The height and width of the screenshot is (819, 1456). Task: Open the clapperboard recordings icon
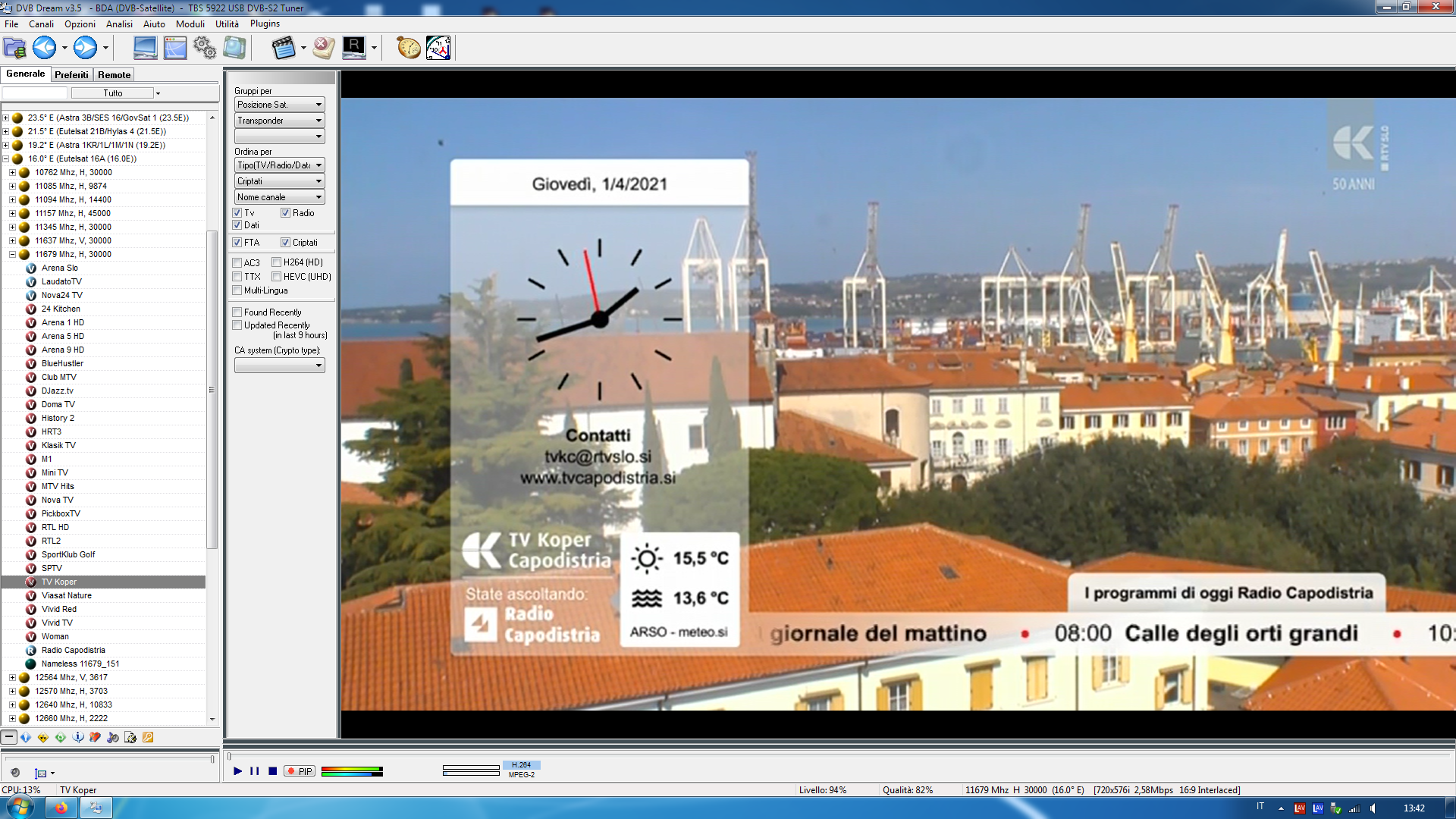coord(284,48)
